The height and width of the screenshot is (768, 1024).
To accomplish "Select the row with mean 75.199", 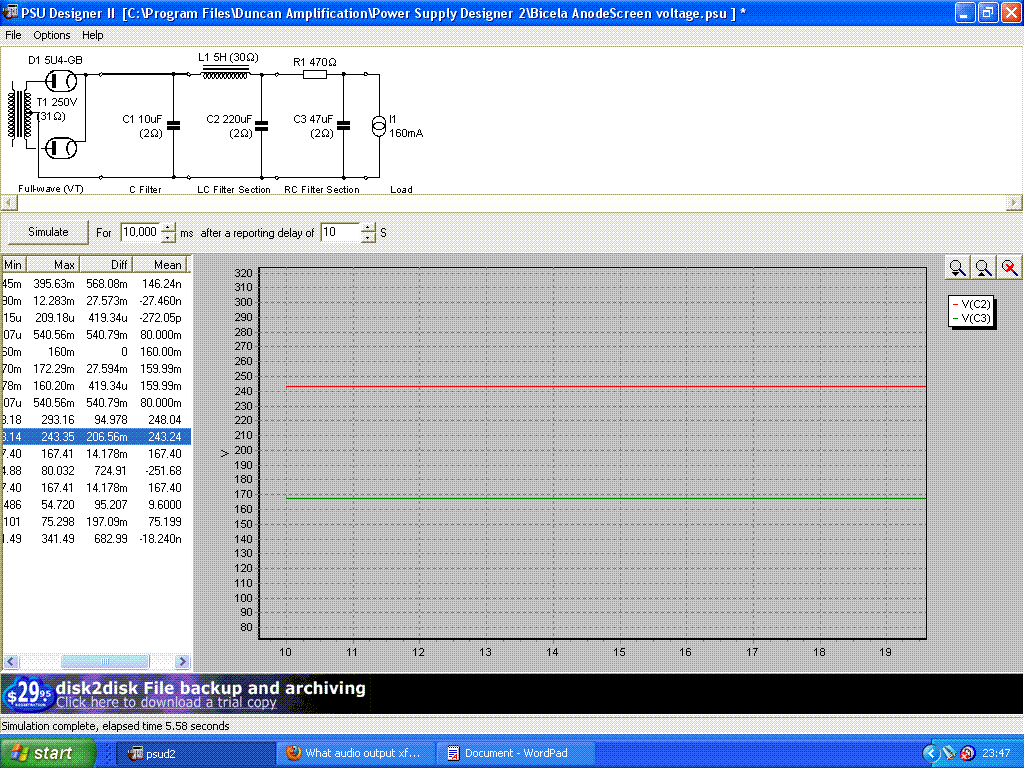I will pos(96,522).
